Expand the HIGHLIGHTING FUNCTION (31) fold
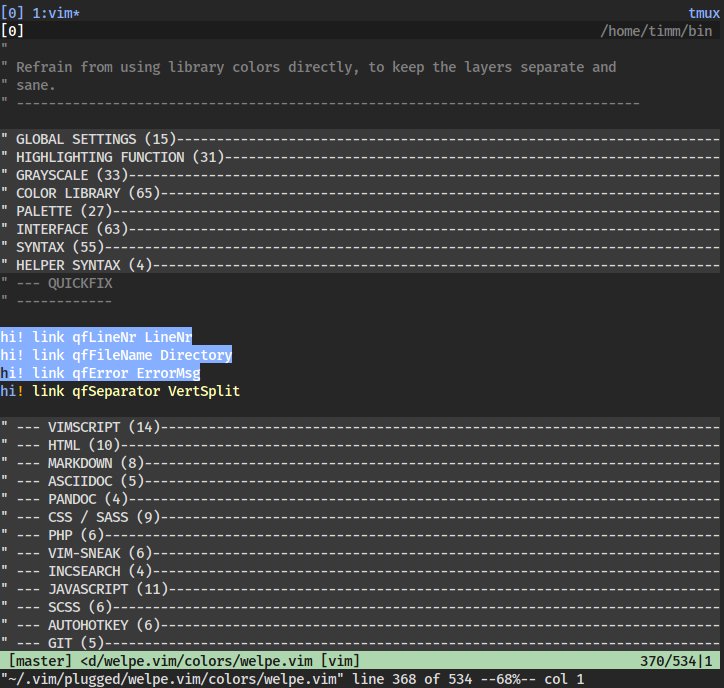Screen dimensions: 724x688 pyautogui.click(x=360, y=157)
